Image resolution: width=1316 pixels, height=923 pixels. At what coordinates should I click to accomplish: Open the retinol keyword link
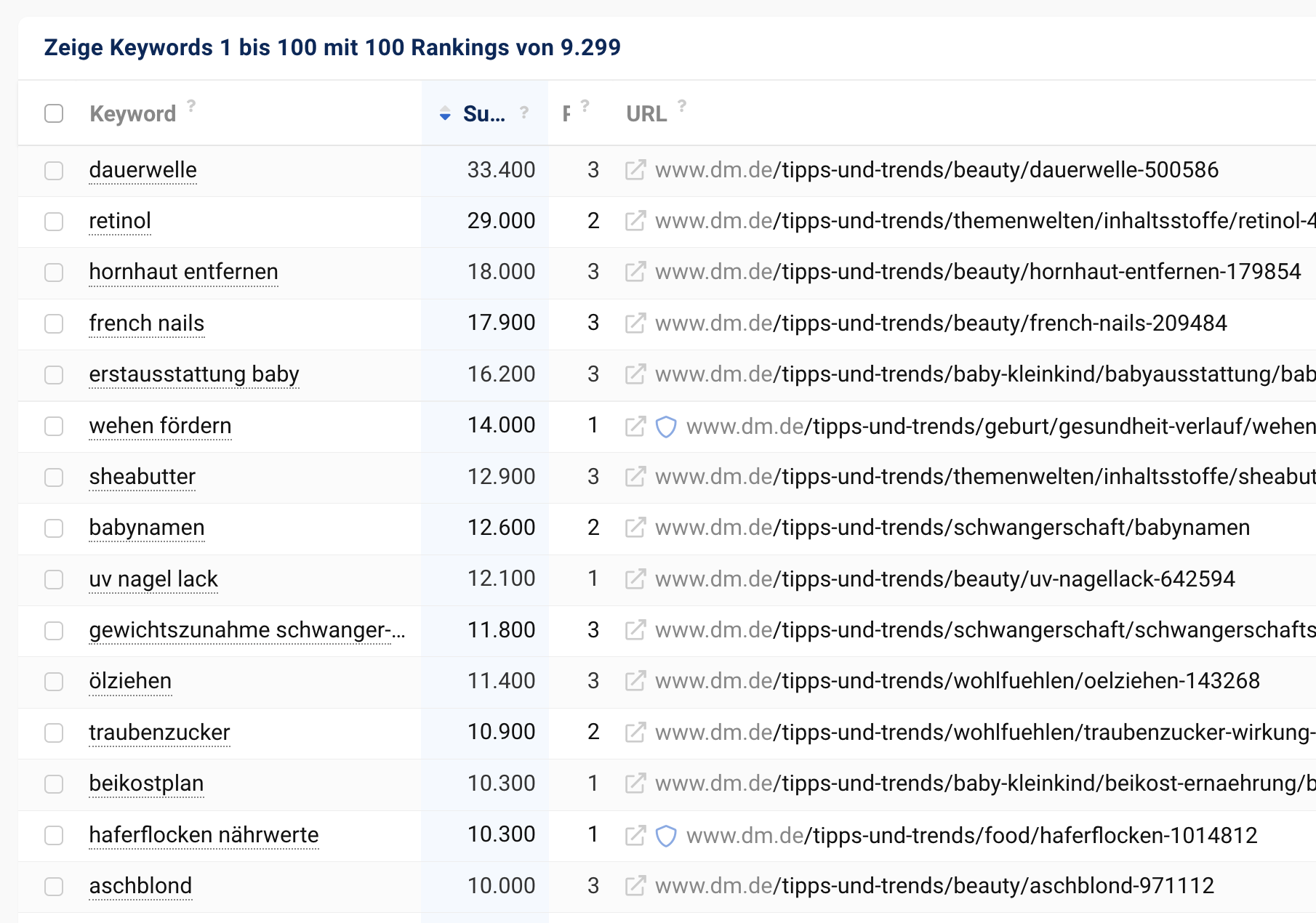coord(120,221)
